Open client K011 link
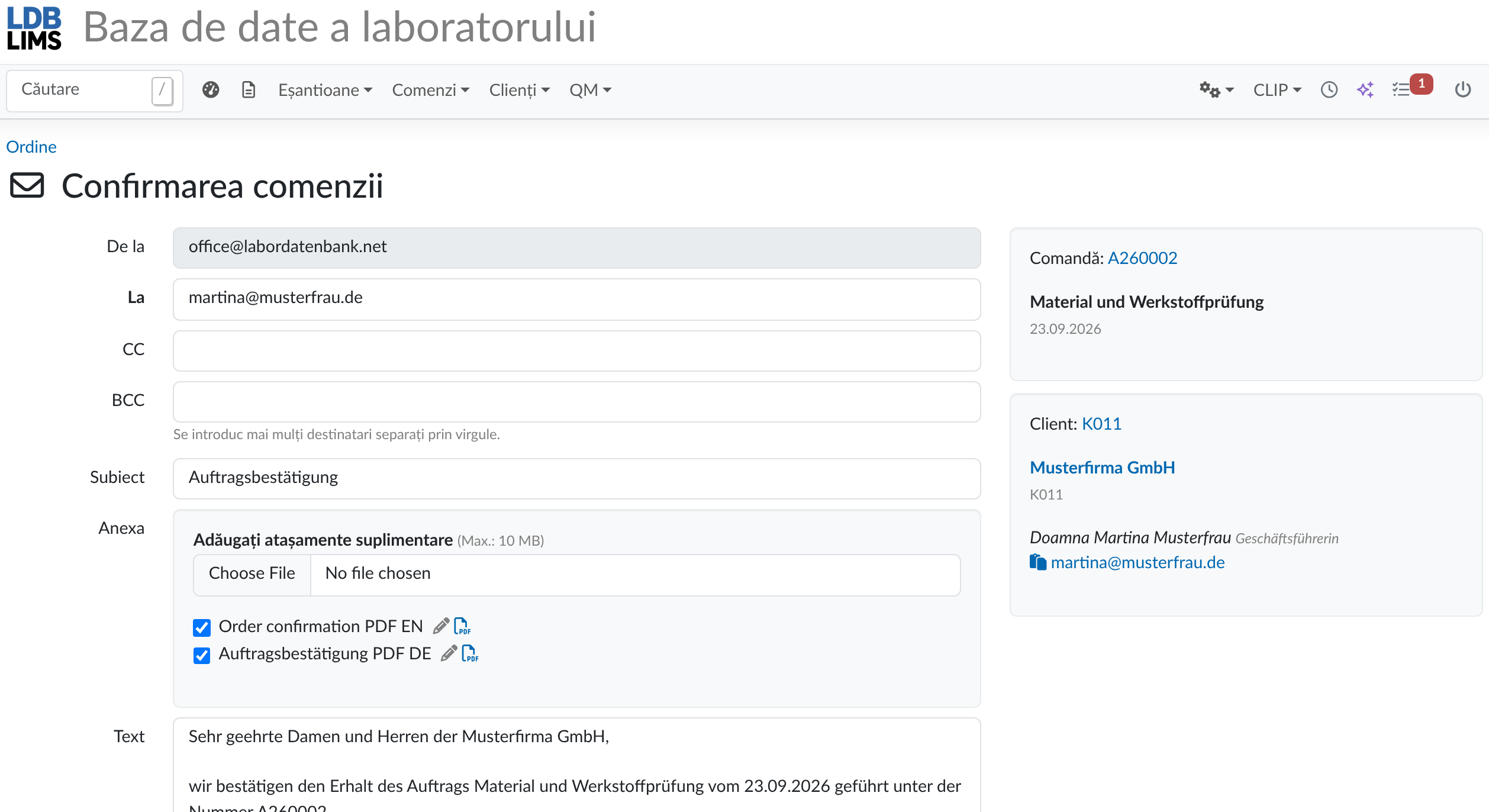Screen dimensions: 1489x812 (1101, 424)
